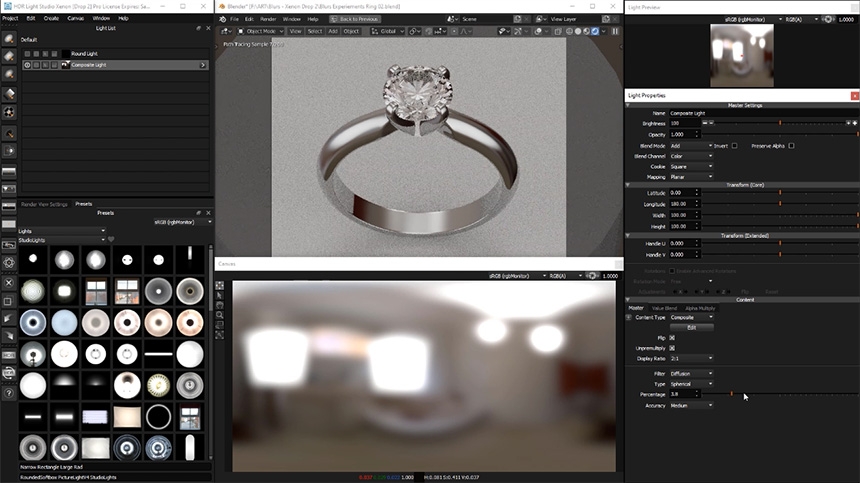860x483 pixels.
Task: Click the Name field containing Composite Light
Action: coord(763,113)
